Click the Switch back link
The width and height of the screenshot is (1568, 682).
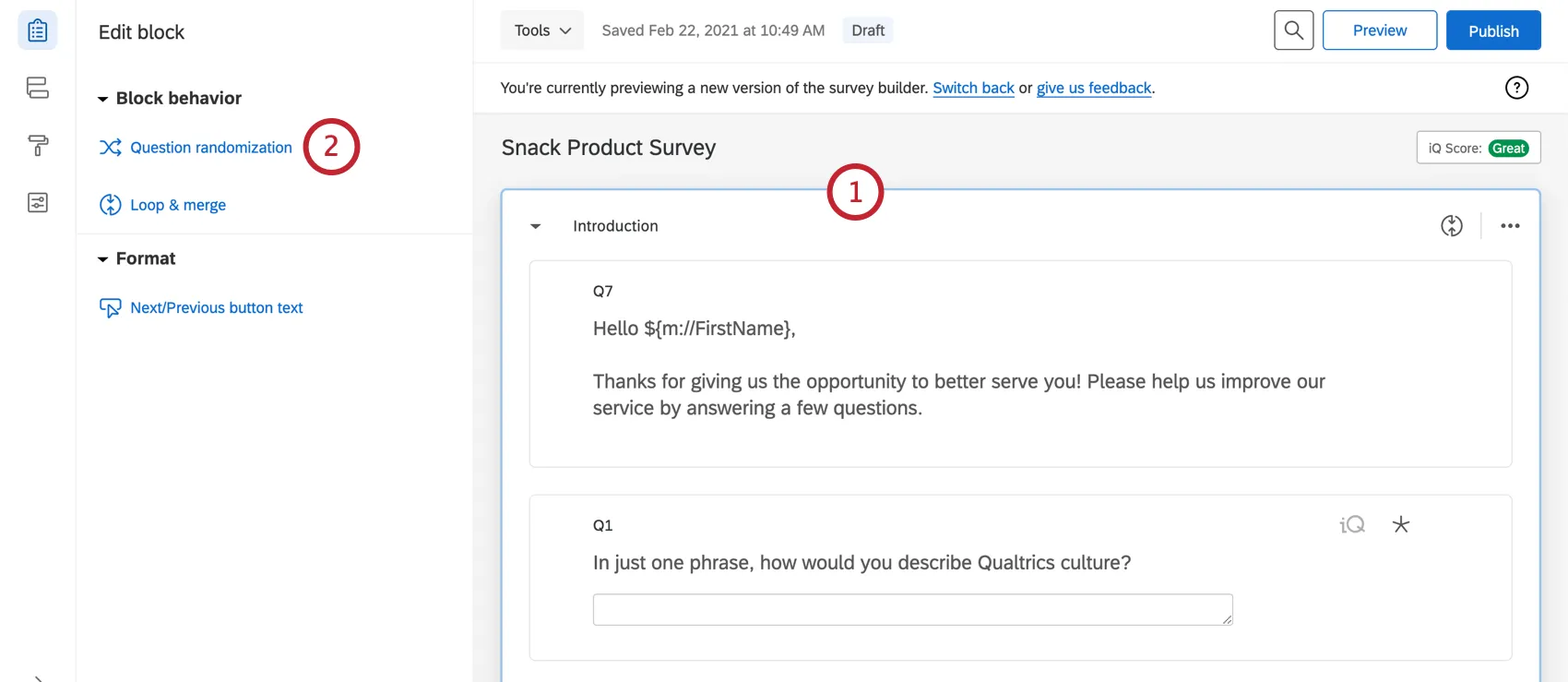click(973, 88)
